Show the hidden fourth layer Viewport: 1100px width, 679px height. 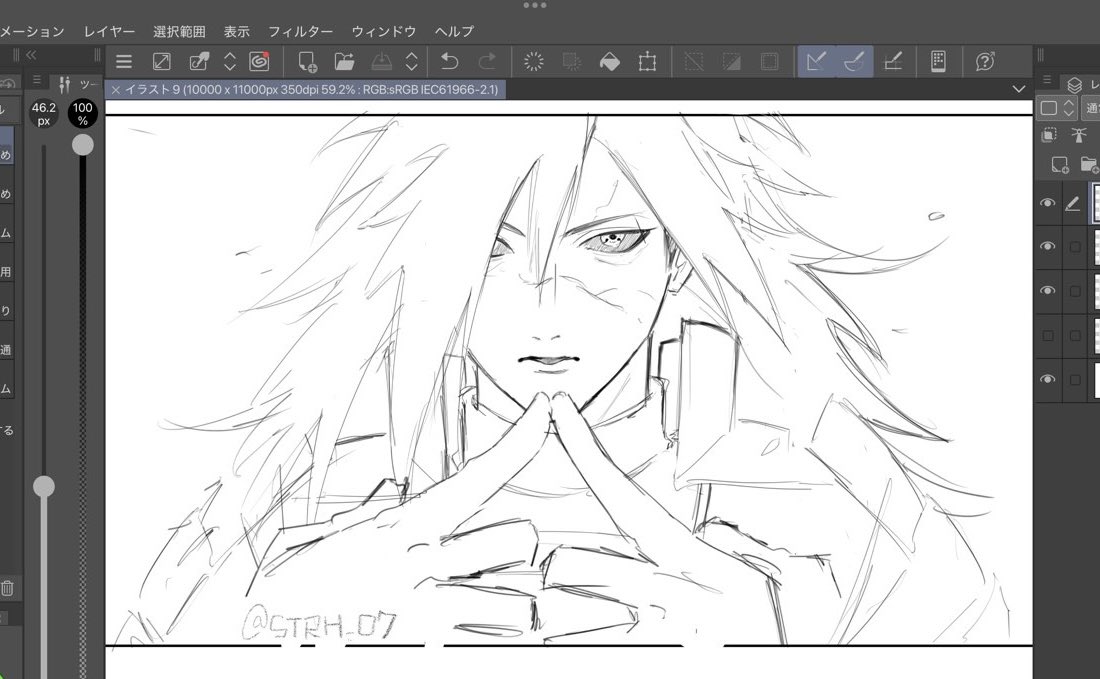coord(1048,336)
